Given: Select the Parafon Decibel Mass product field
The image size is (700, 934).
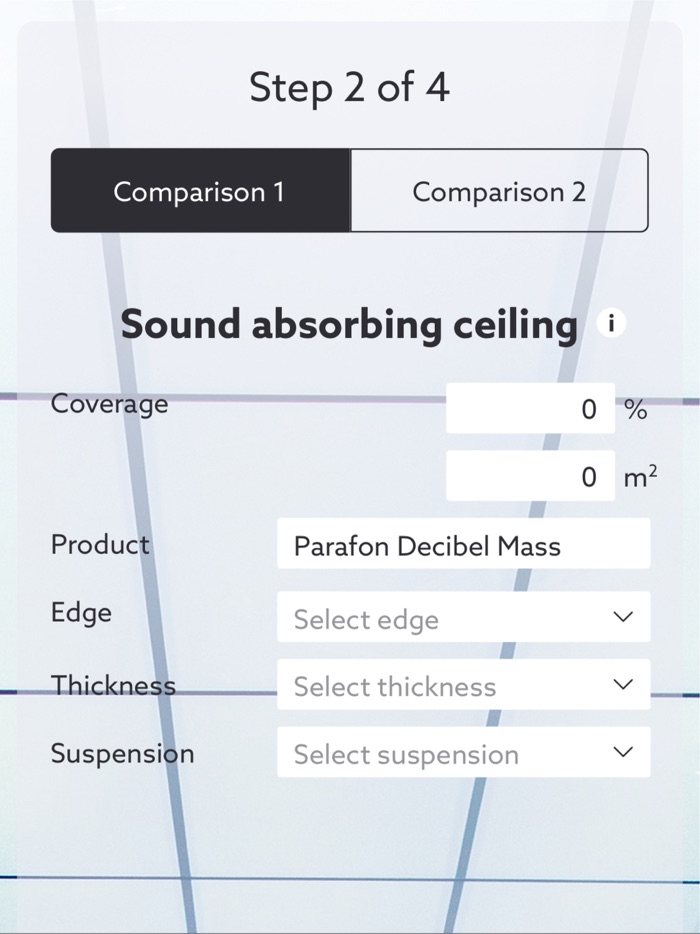Looking at the screenshot, I should pyautogui.click(x=463, y=544).
